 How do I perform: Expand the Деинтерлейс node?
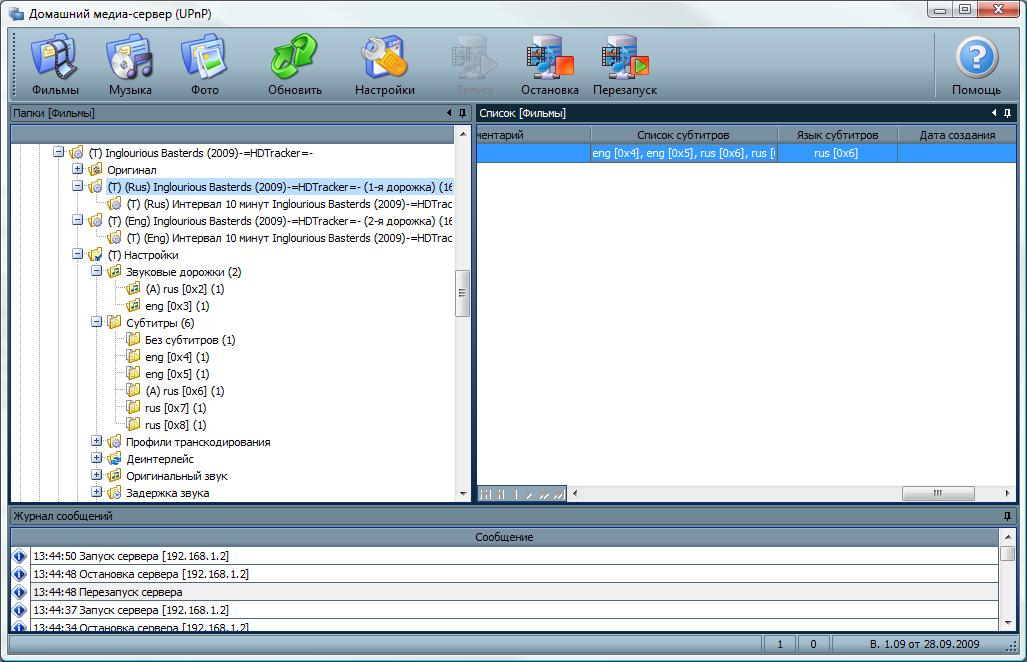click(x=96, y=458)
